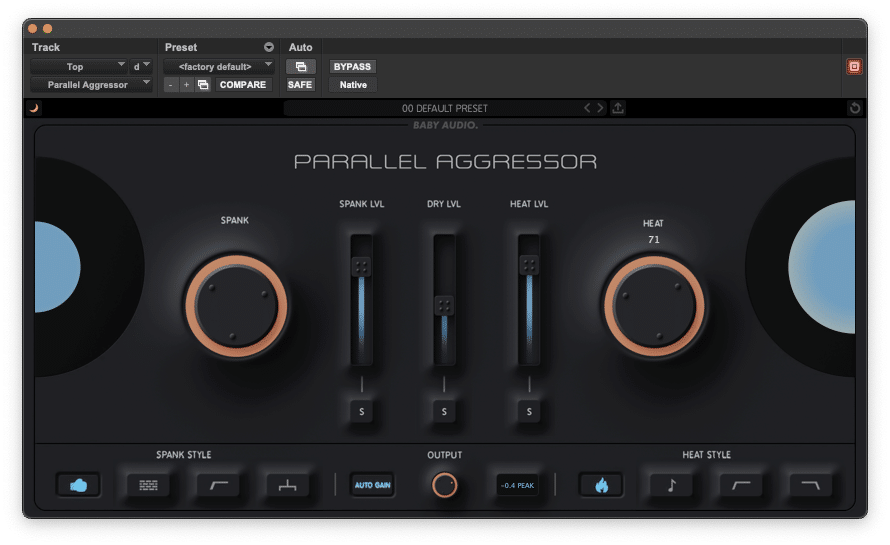The image size is (890, 545).
Task: Toggle plugin BYPASS
Action: click(352, 67)
